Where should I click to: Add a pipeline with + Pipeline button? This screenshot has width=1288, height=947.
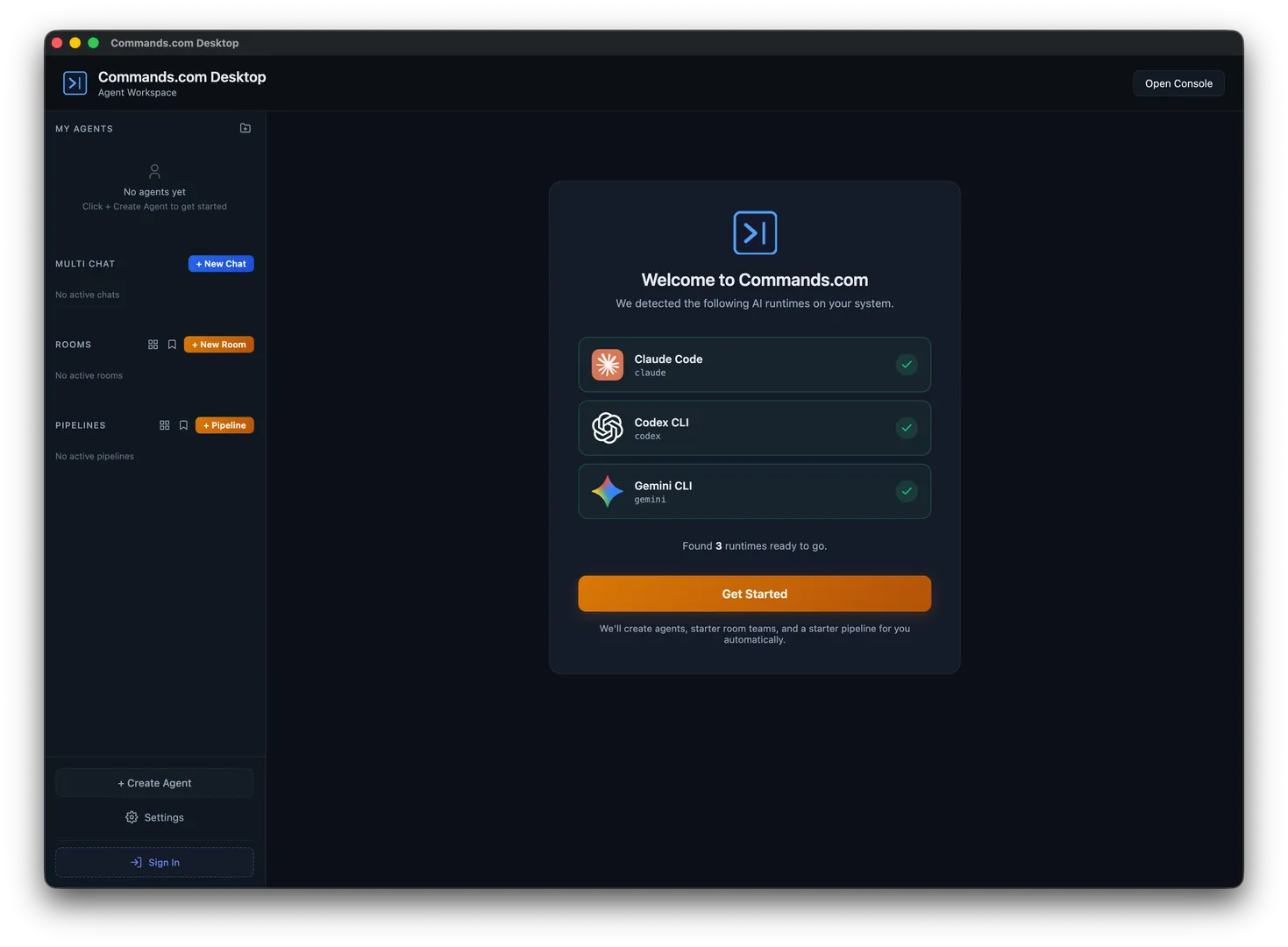pyautogui.click(x=224, y=425)
